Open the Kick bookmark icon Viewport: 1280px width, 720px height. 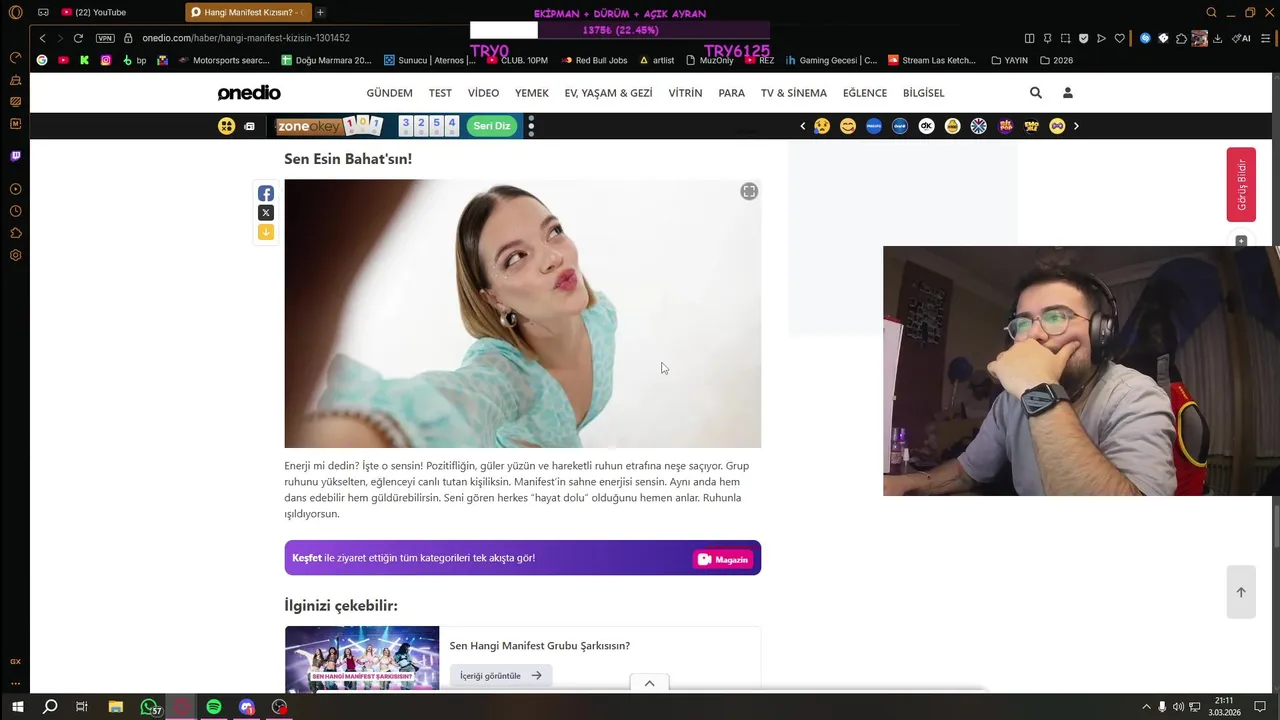pyautogui.click(x=84, y=60)
